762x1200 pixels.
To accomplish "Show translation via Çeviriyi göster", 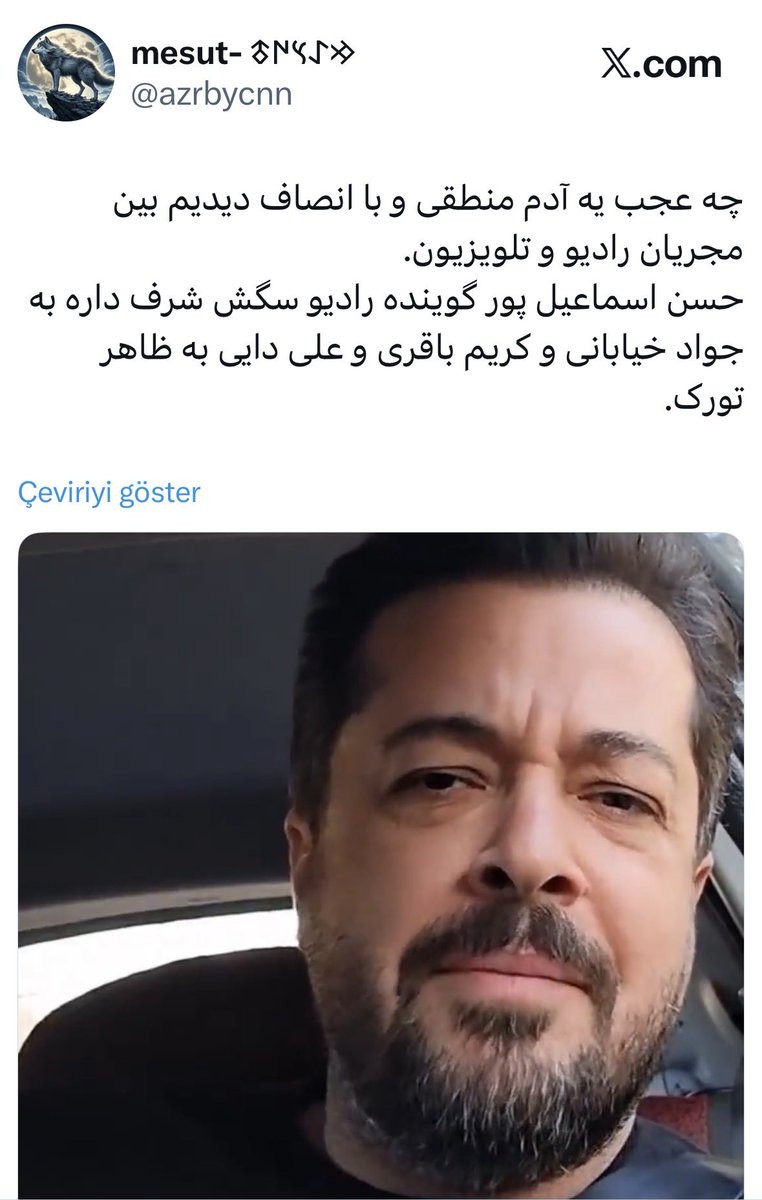I will 110,493.
